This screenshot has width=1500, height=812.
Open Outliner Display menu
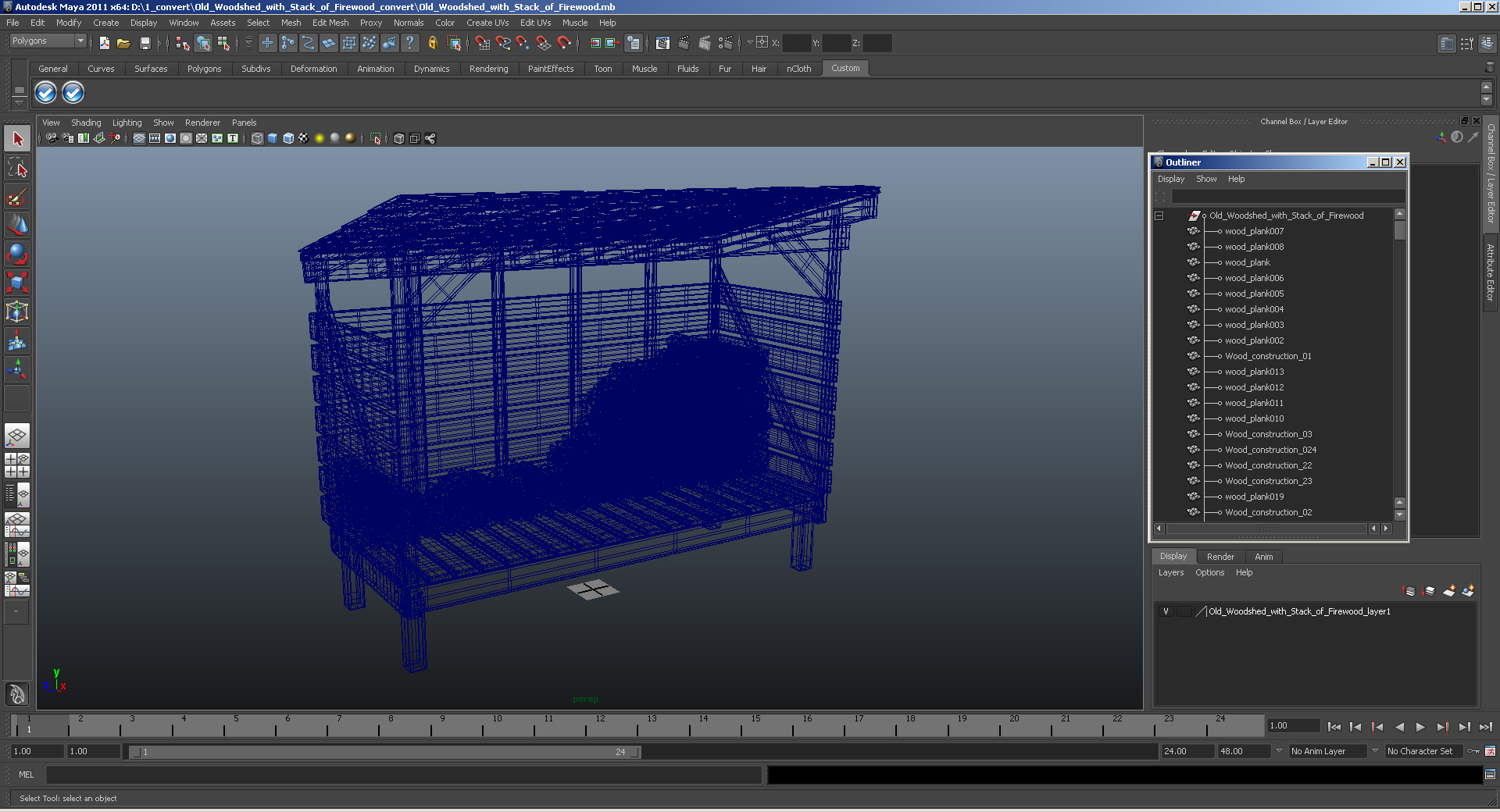(1170, 179)
